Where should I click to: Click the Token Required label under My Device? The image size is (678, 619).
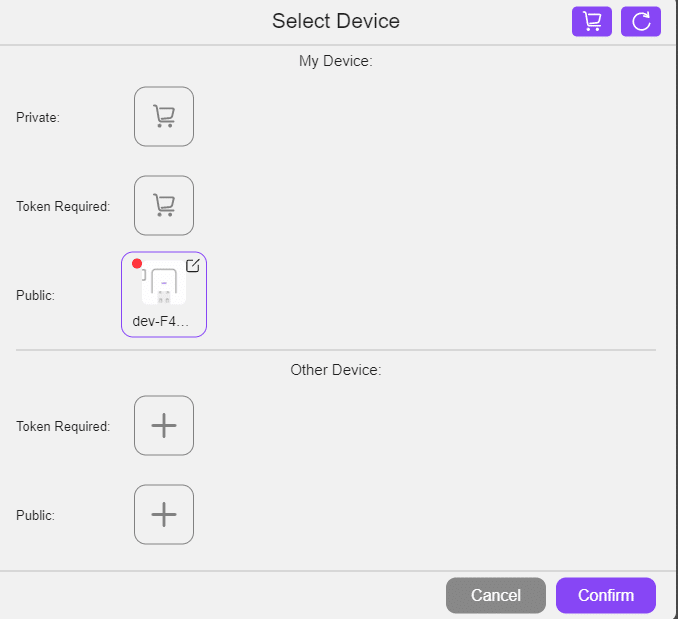pos(63,207)
